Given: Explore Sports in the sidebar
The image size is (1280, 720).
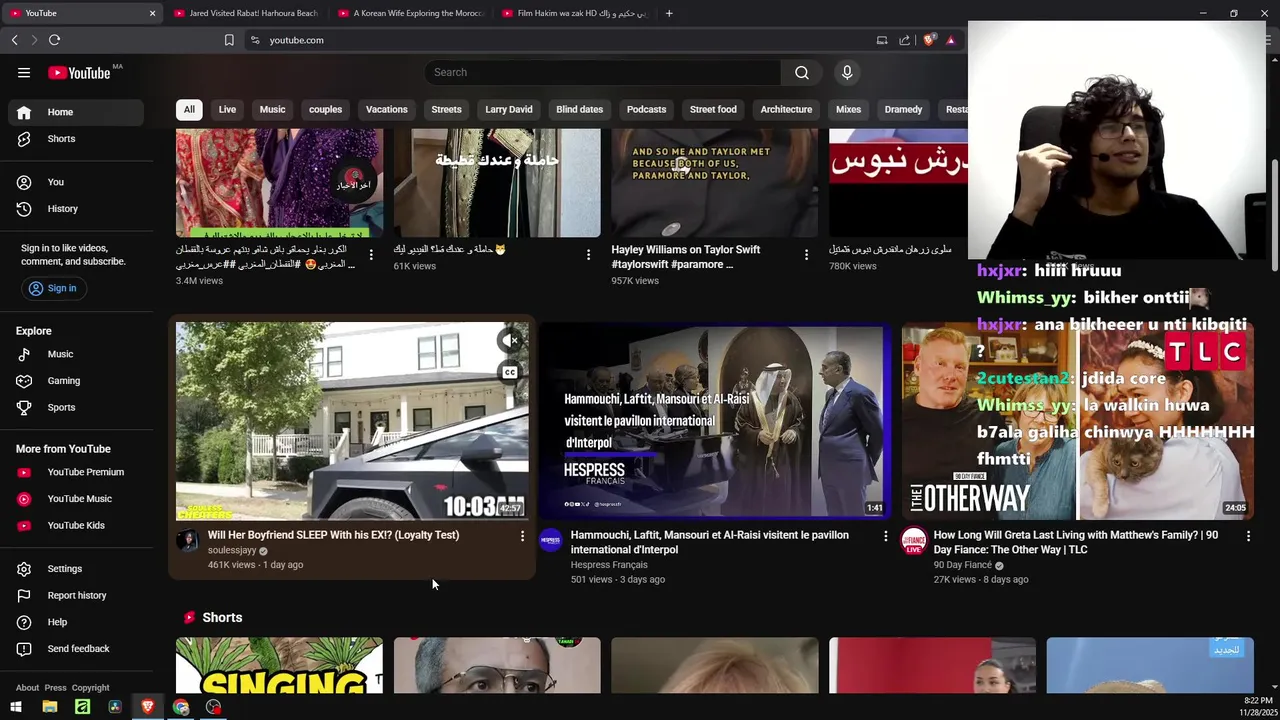Looking at the screenshot, I should (78, 408).
